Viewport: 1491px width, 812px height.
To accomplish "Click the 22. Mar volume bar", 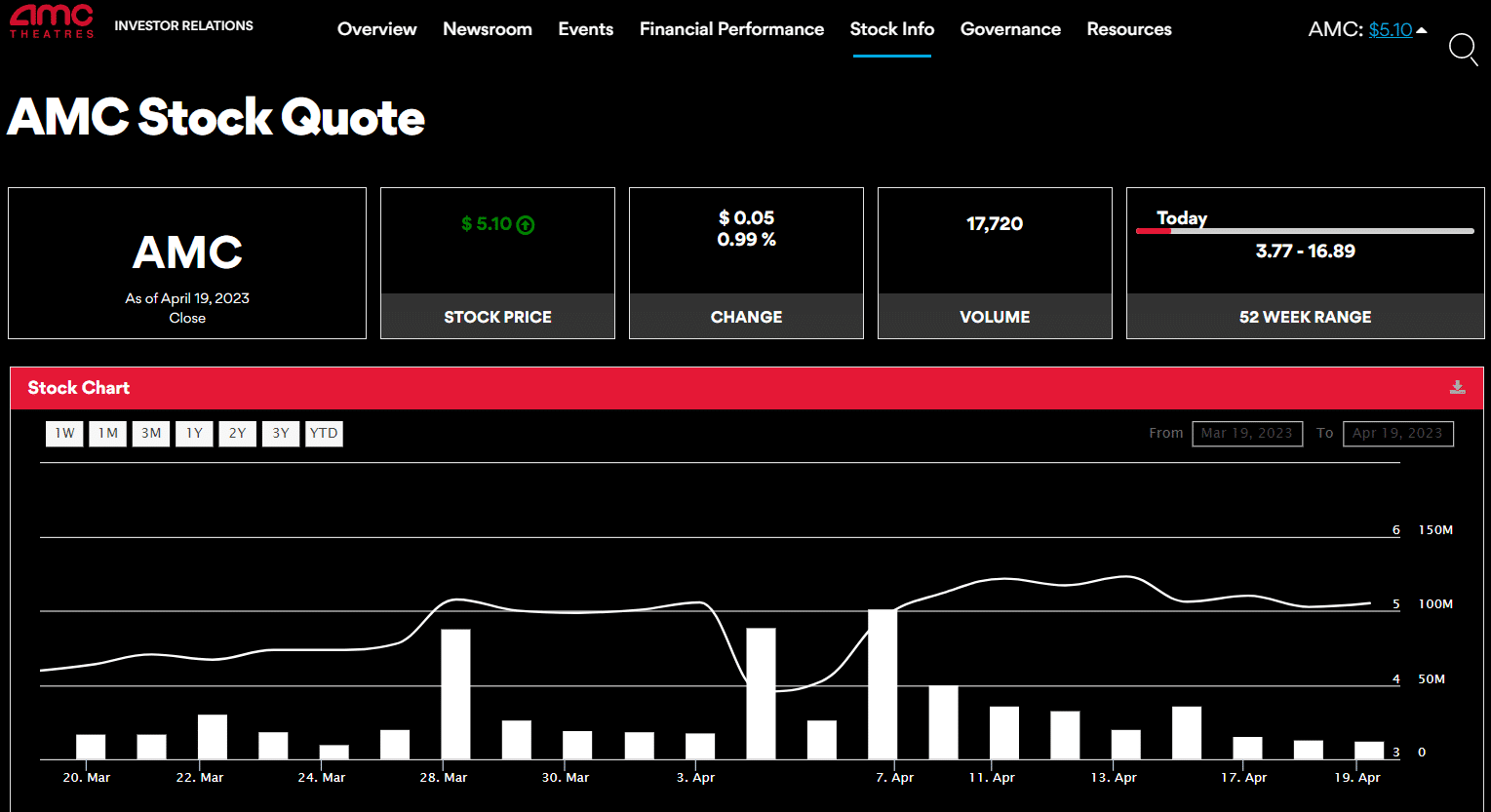I will coord(213,737).
